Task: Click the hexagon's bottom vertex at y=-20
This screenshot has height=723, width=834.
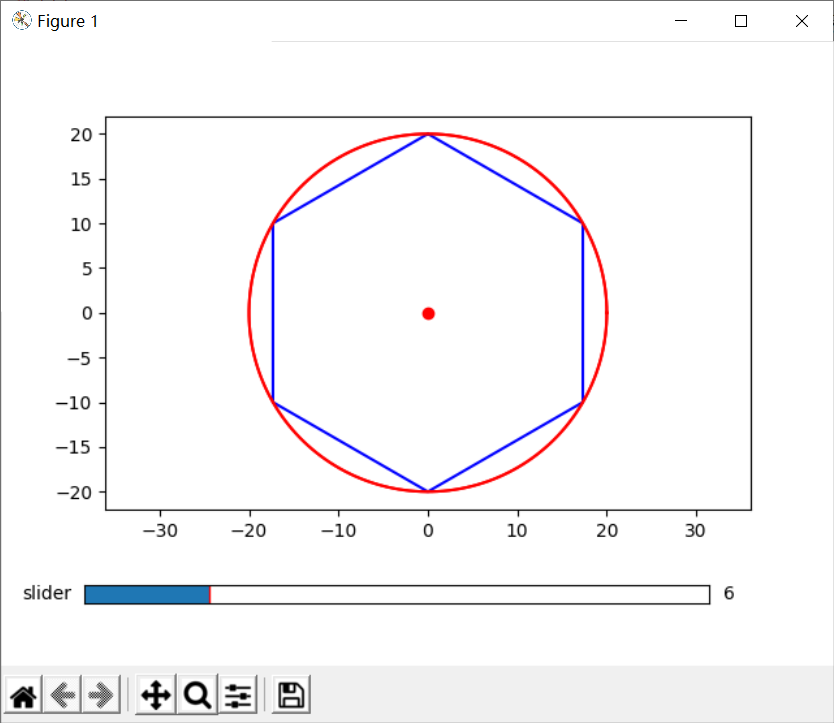Action: pos(428,491)
